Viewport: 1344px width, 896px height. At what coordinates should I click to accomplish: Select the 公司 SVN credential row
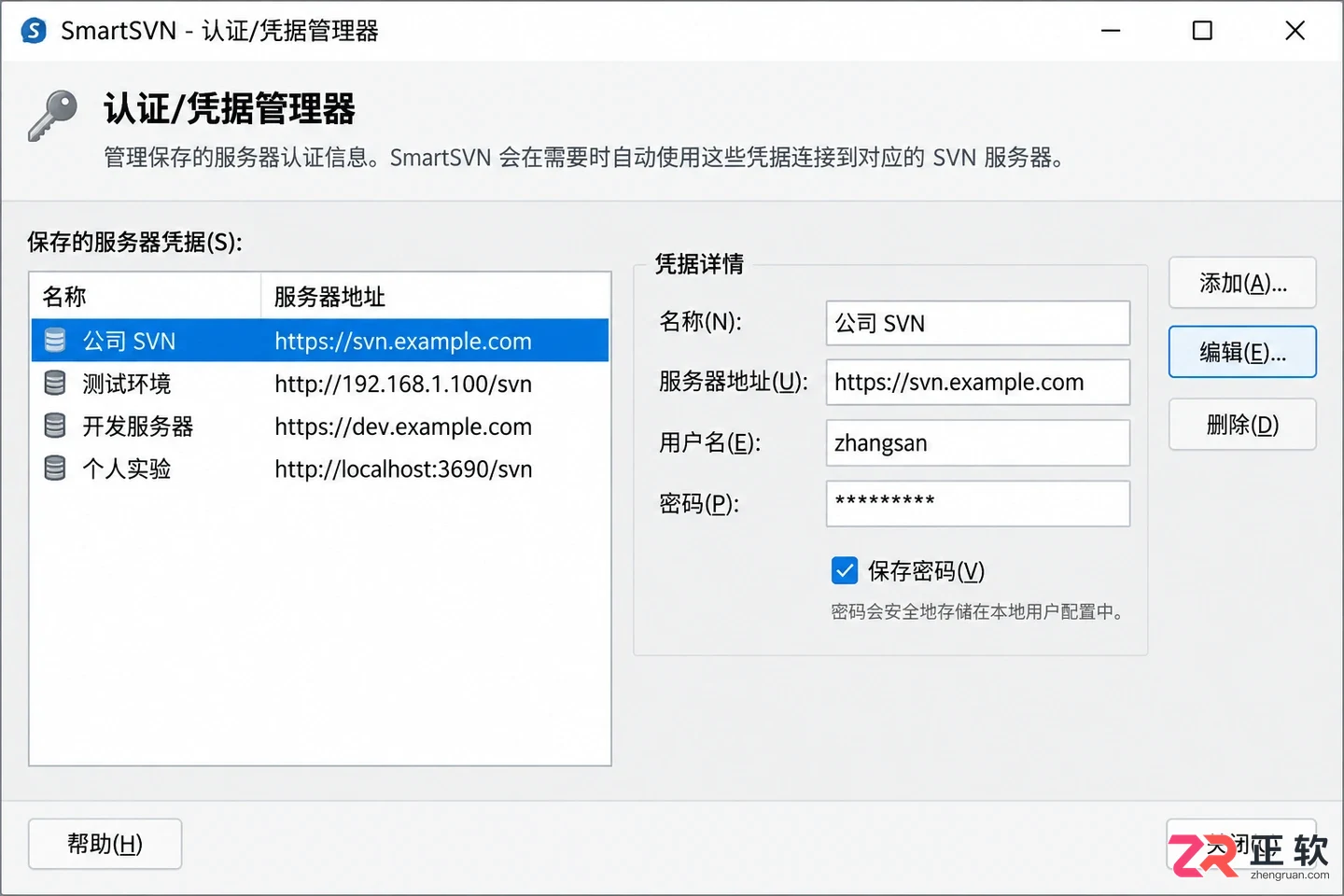click(x=320, y=341)
